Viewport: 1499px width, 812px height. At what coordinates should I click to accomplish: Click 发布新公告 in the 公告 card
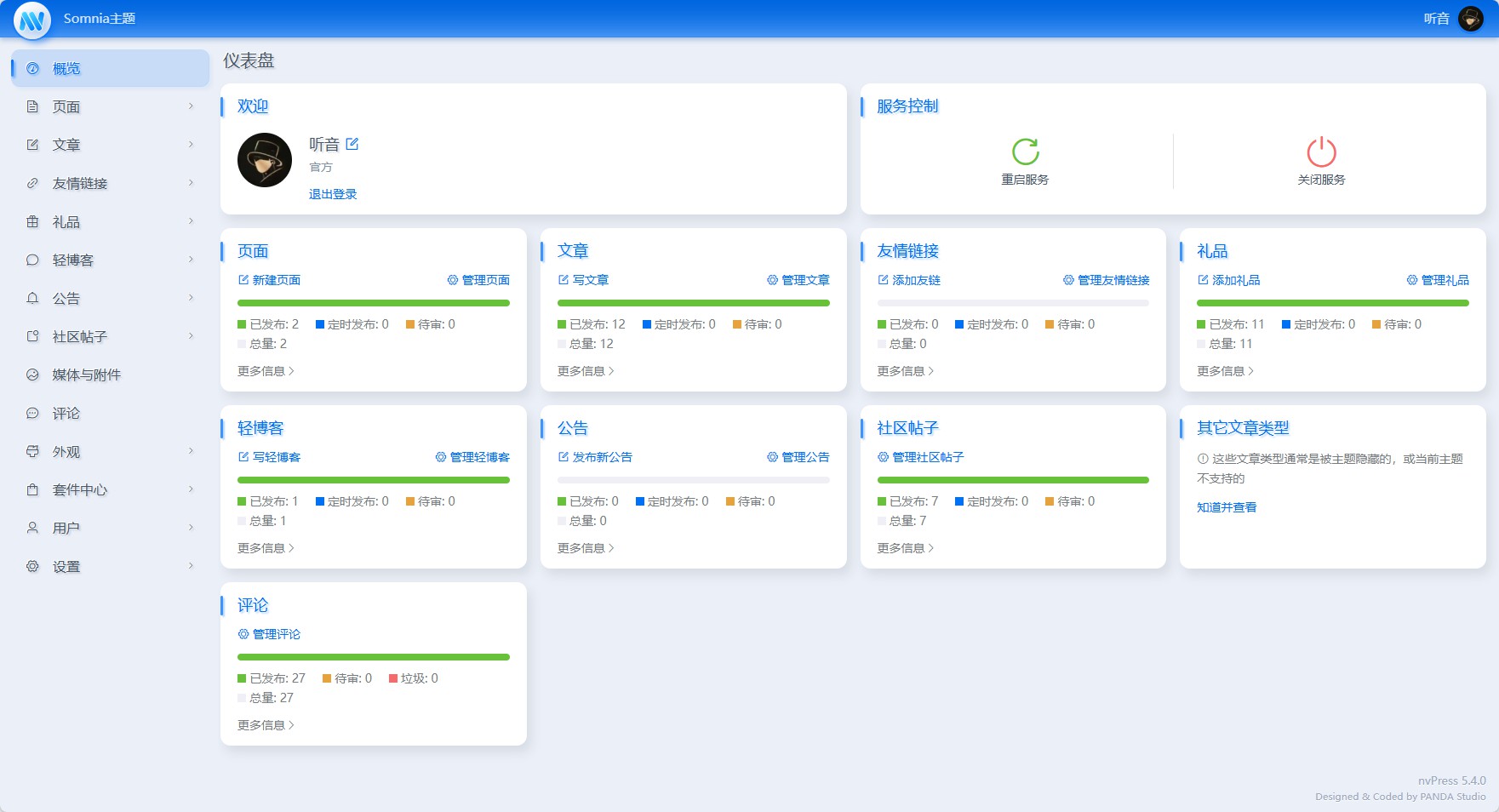click(x=595, y=457)
